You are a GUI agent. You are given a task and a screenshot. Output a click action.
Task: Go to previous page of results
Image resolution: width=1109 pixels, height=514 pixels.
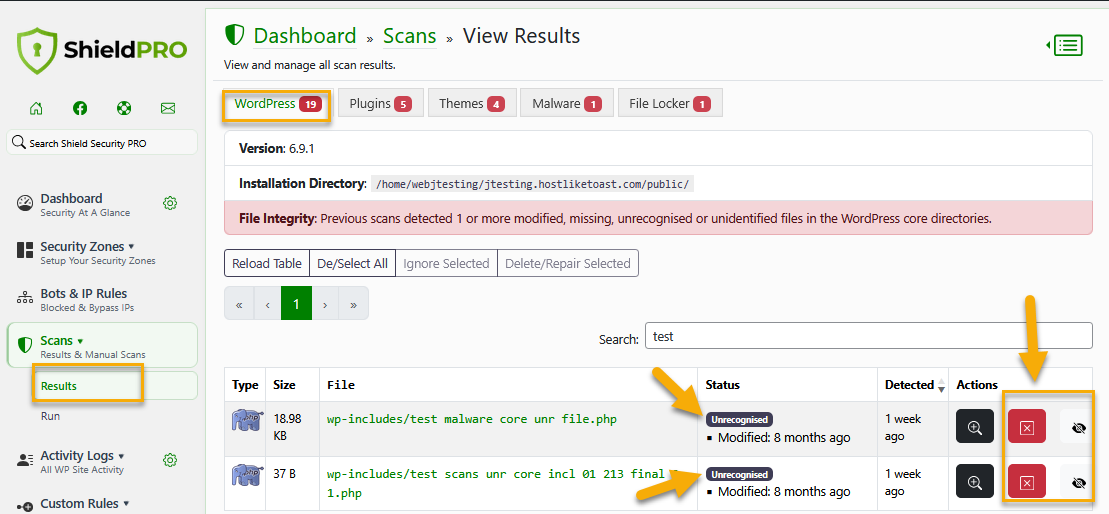(267, 304)
